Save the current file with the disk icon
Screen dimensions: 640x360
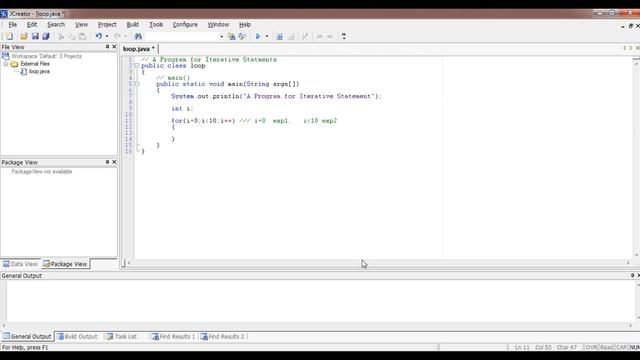coord(35,36)
